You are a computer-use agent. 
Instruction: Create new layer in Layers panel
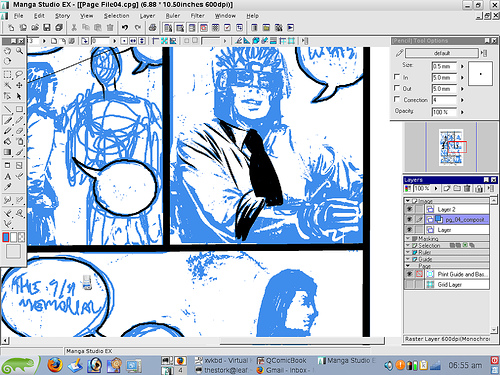tap(447, 189)
